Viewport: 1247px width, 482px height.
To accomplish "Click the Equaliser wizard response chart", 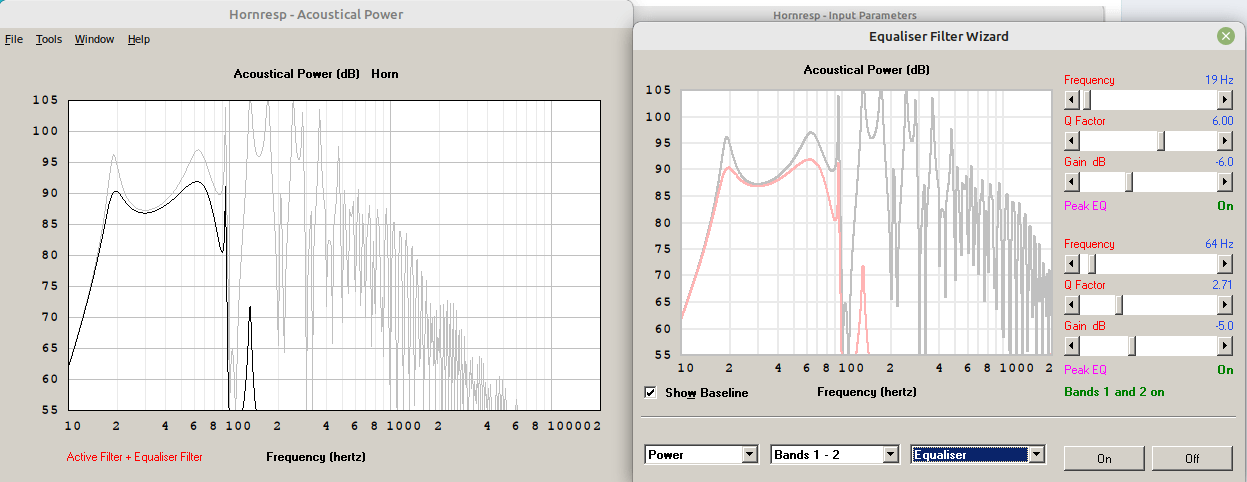I will [x=866, y=222].
